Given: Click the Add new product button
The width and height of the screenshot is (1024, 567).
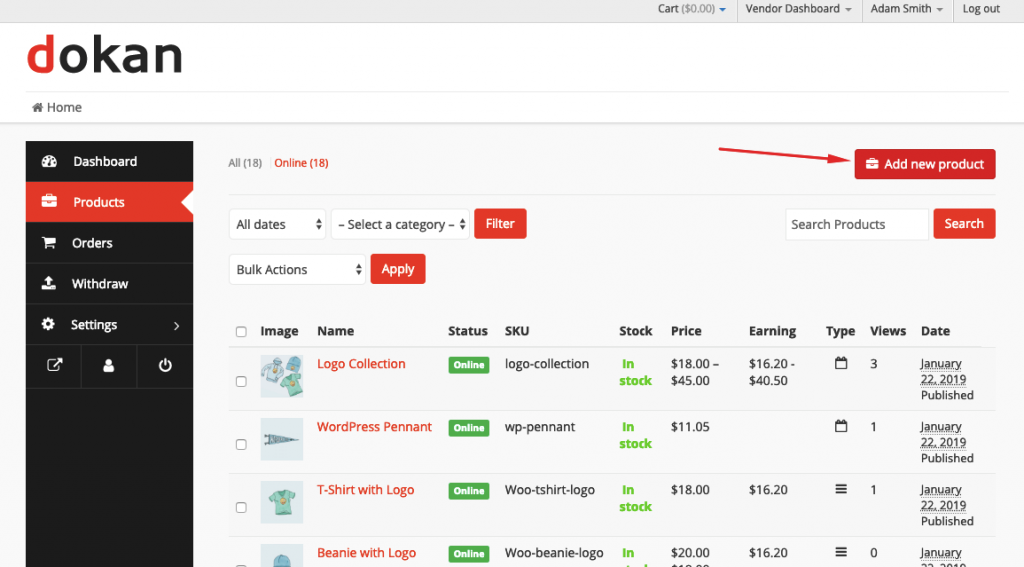Looking at the screenshot, I should (x=925, y=164).
